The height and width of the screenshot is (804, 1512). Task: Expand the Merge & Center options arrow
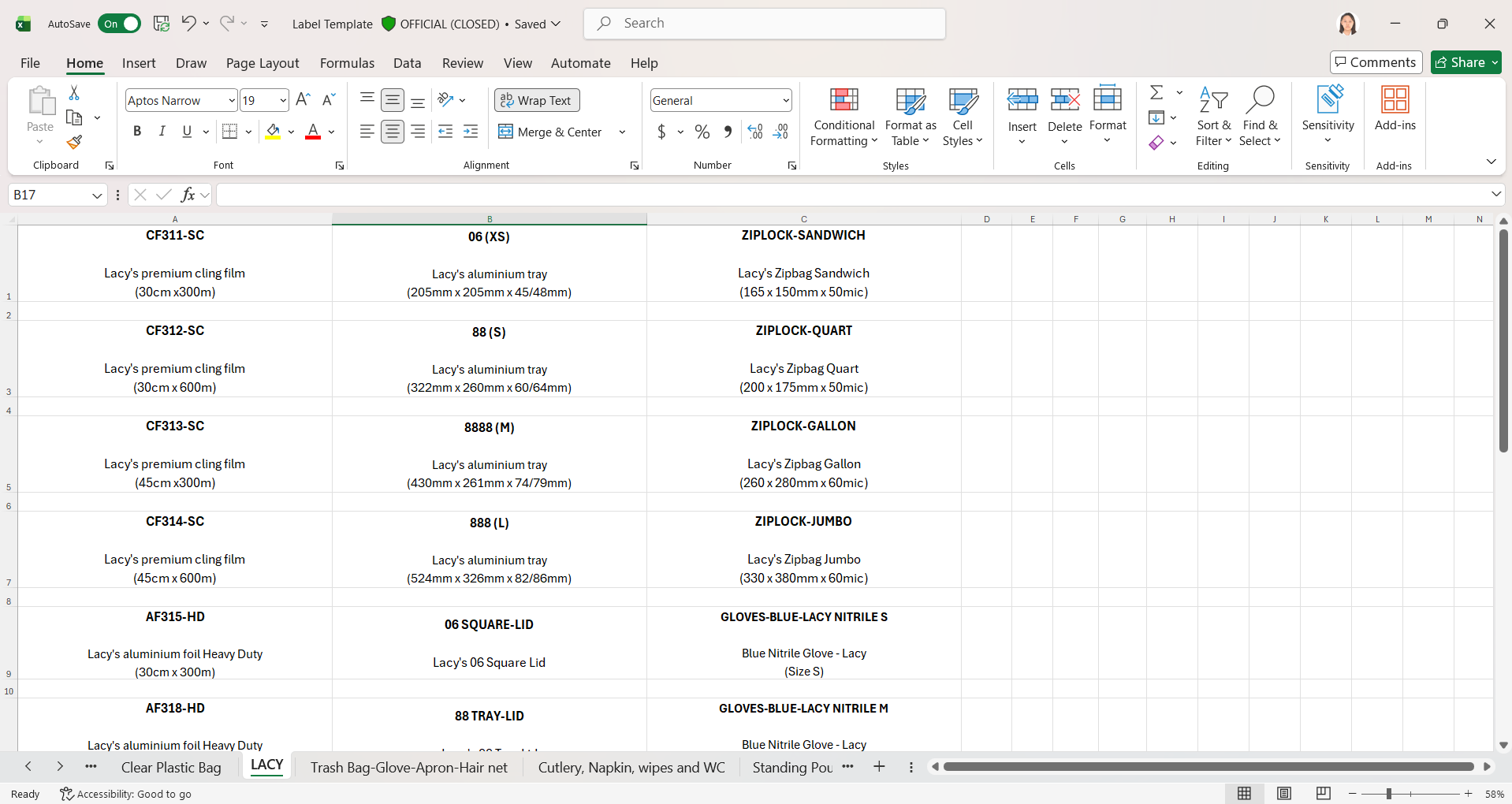tap(622, 132)
